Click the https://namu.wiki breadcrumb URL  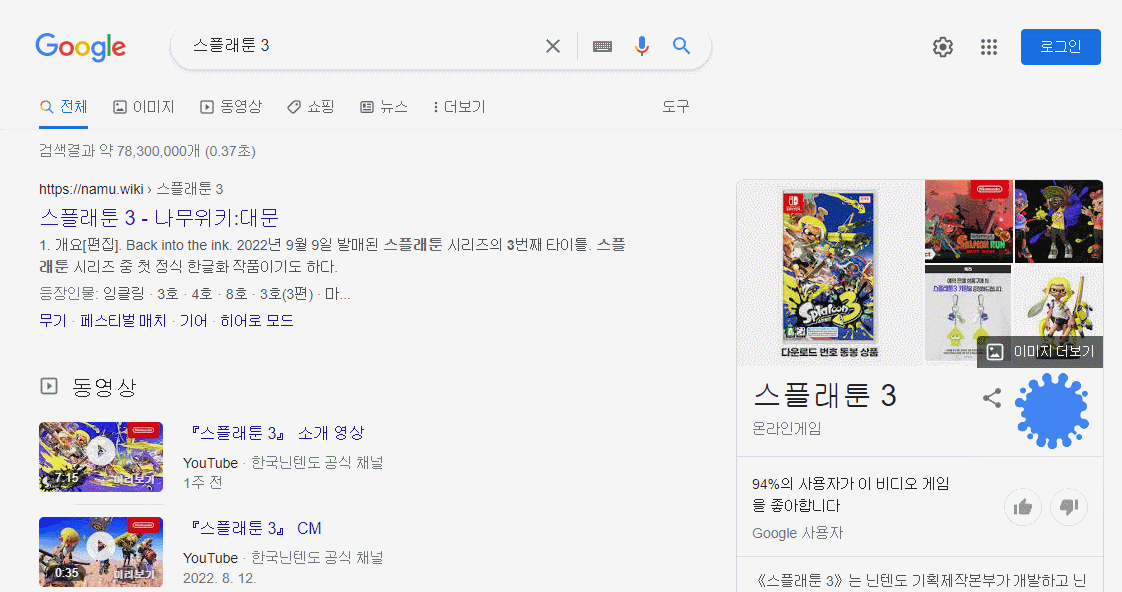(x=92, y=189)
